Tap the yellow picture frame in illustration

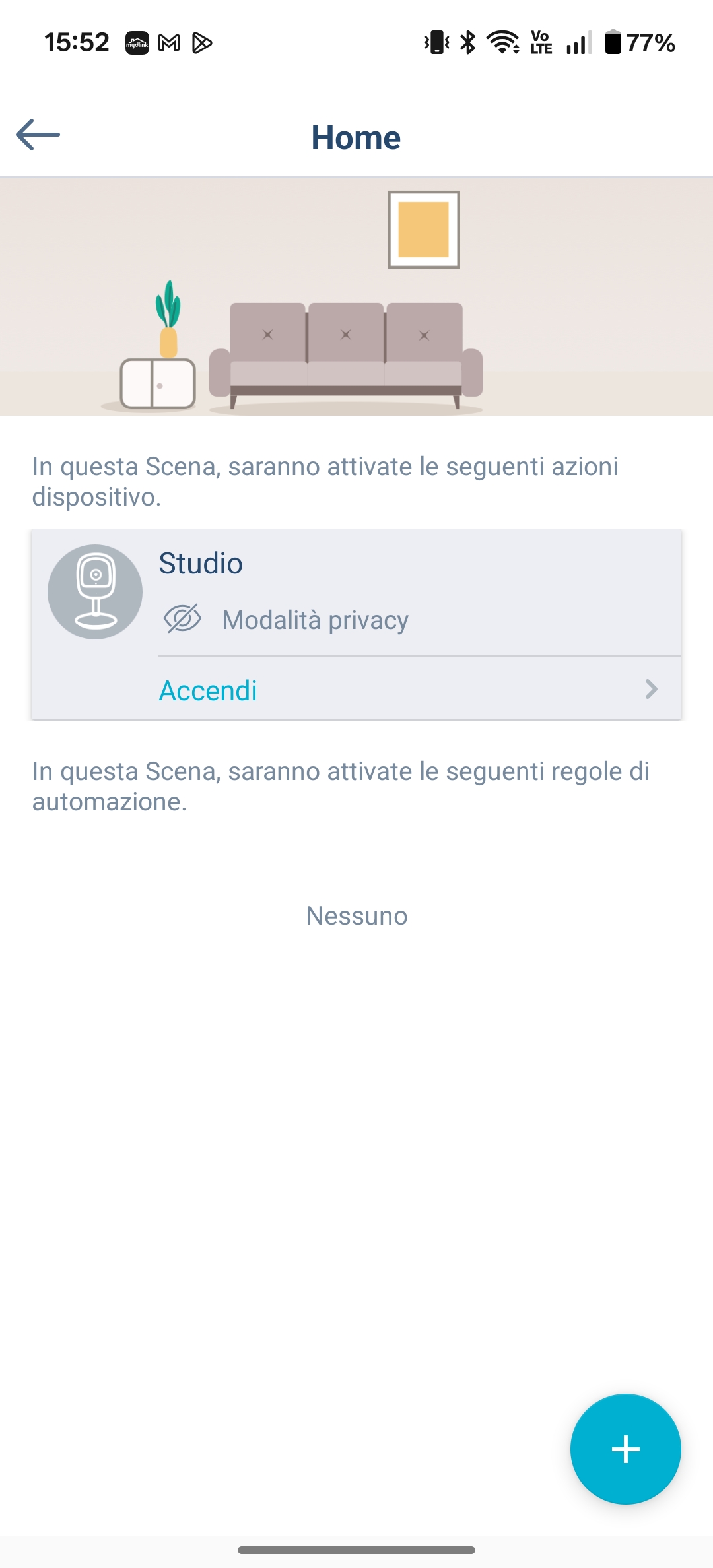(x=424, y=230)
